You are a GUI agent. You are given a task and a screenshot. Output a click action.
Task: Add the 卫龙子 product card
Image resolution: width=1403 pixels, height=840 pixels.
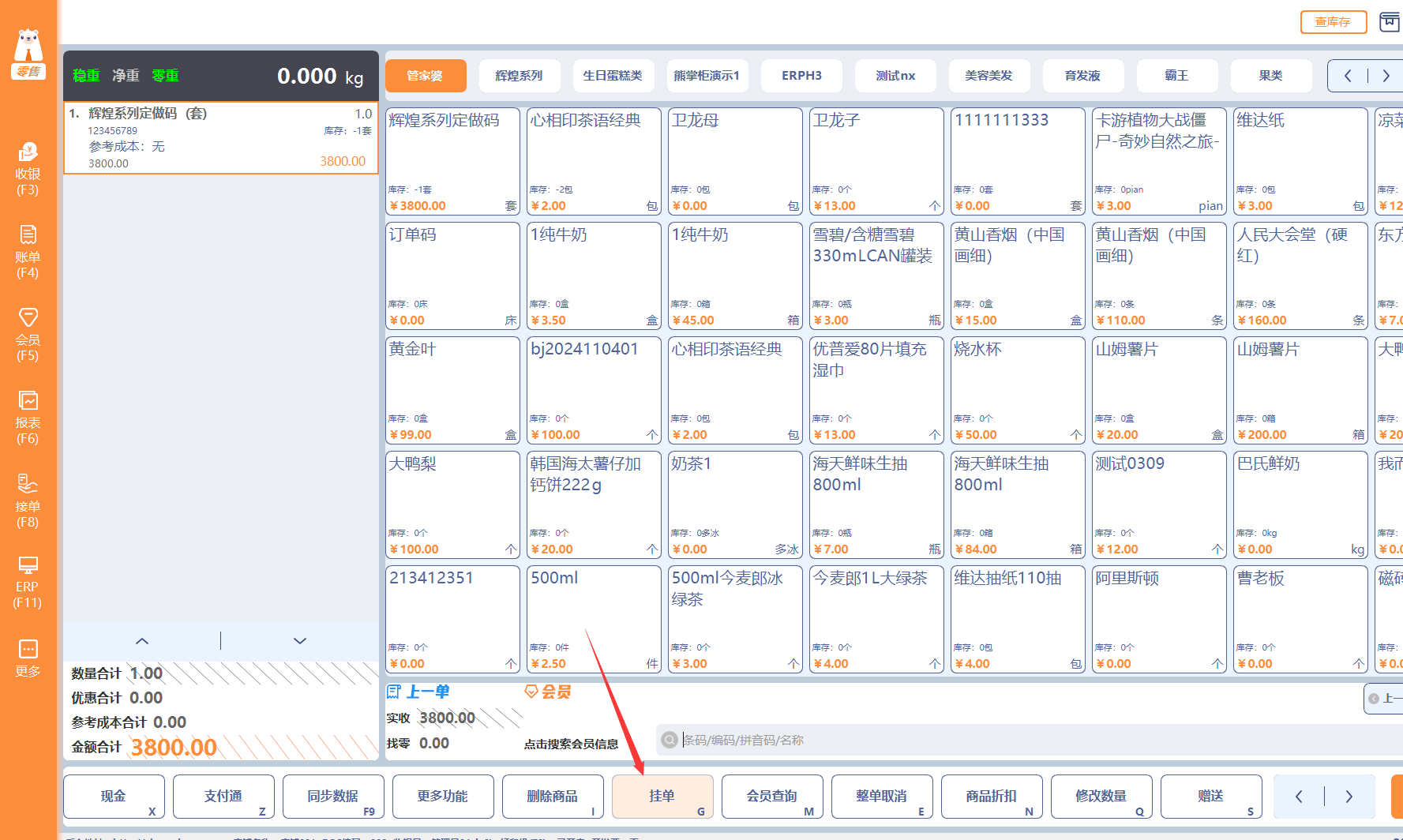click(877, 162)
